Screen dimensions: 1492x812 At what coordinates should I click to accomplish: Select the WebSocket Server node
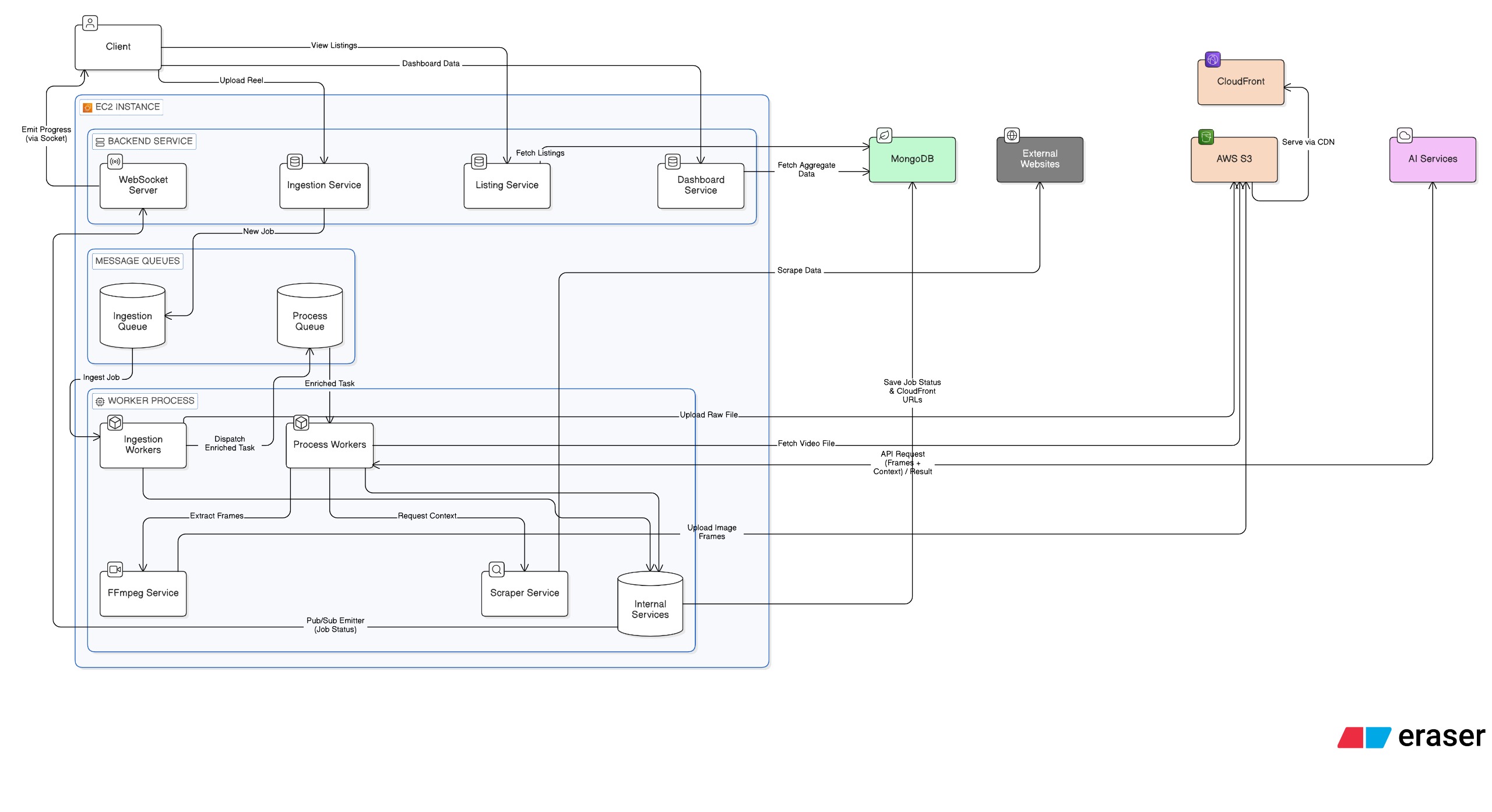pyautogui.click(x=143, y=186)
